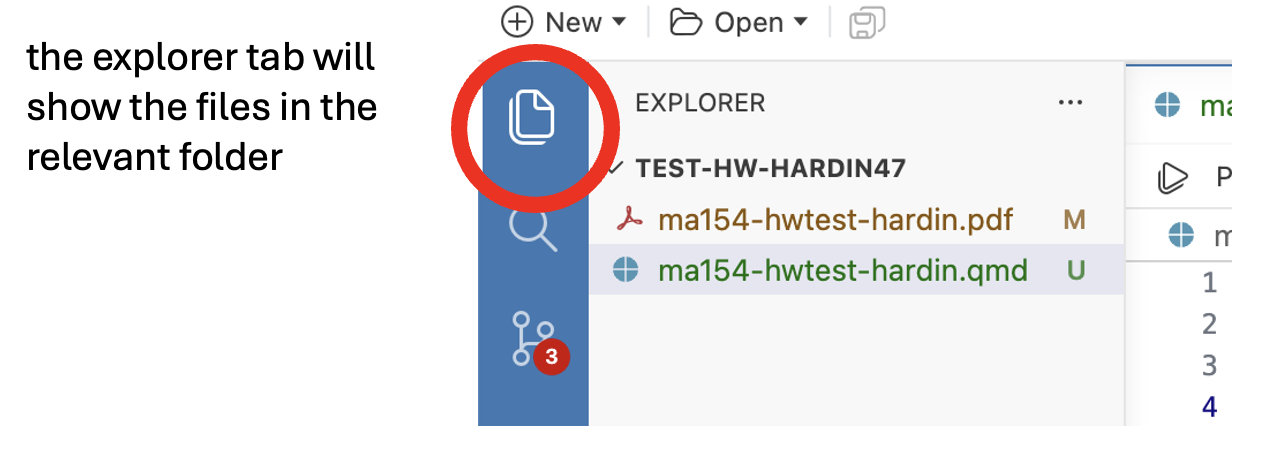Viewport: 1268px width, 466px height.
Task: Click the red 3 badge on source control
Action: pyautogui.click(x=551, y=356)
